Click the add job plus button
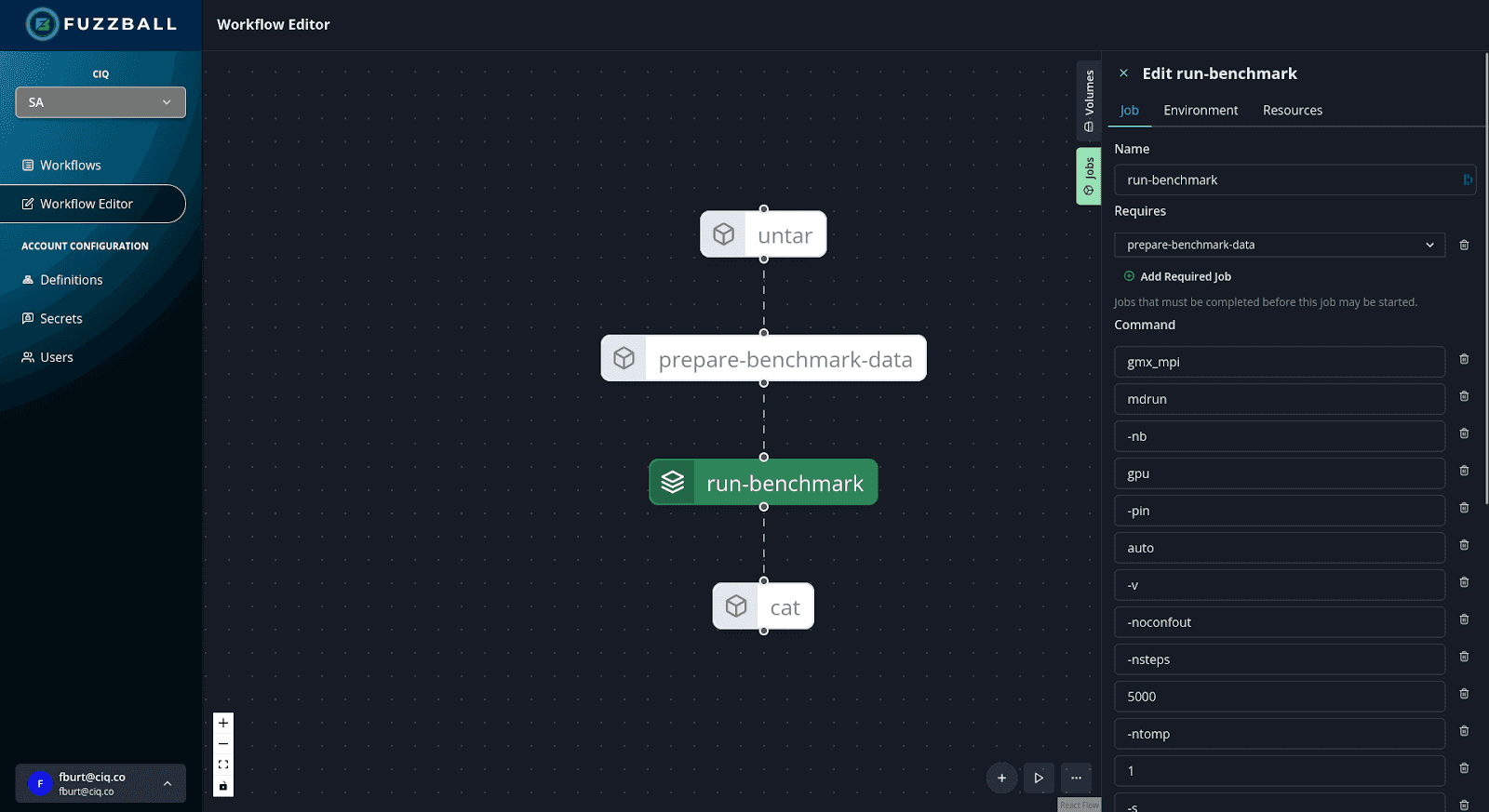The image size is (1489, 812). pyautogui.click(x=1001, y=778)
